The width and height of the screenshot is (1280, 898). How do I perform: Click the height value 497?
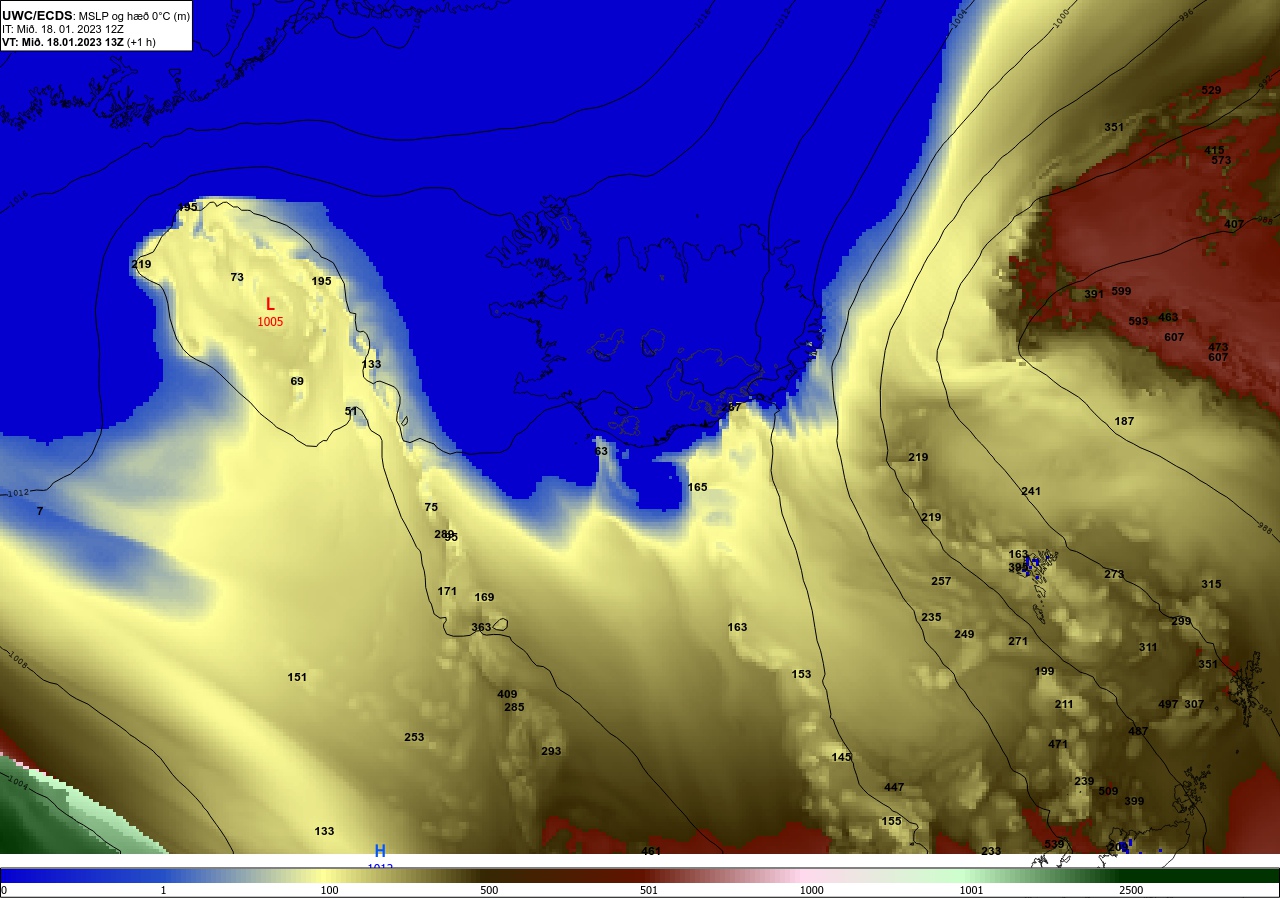(x=1168, y=705)
